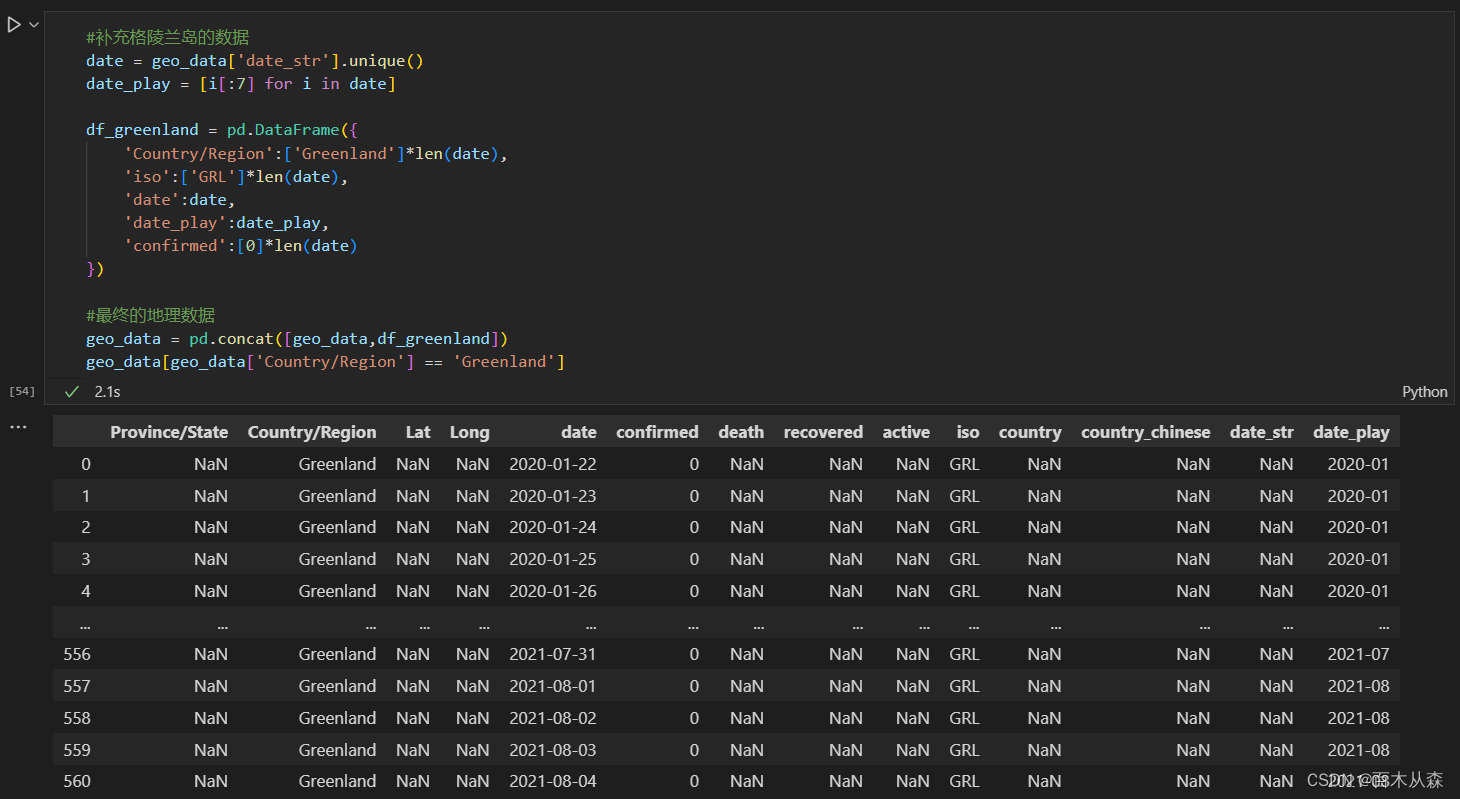Click the 'confirmed':[0]*len(date) line
The image size is (1460, 799).
[x=241, y=246]
